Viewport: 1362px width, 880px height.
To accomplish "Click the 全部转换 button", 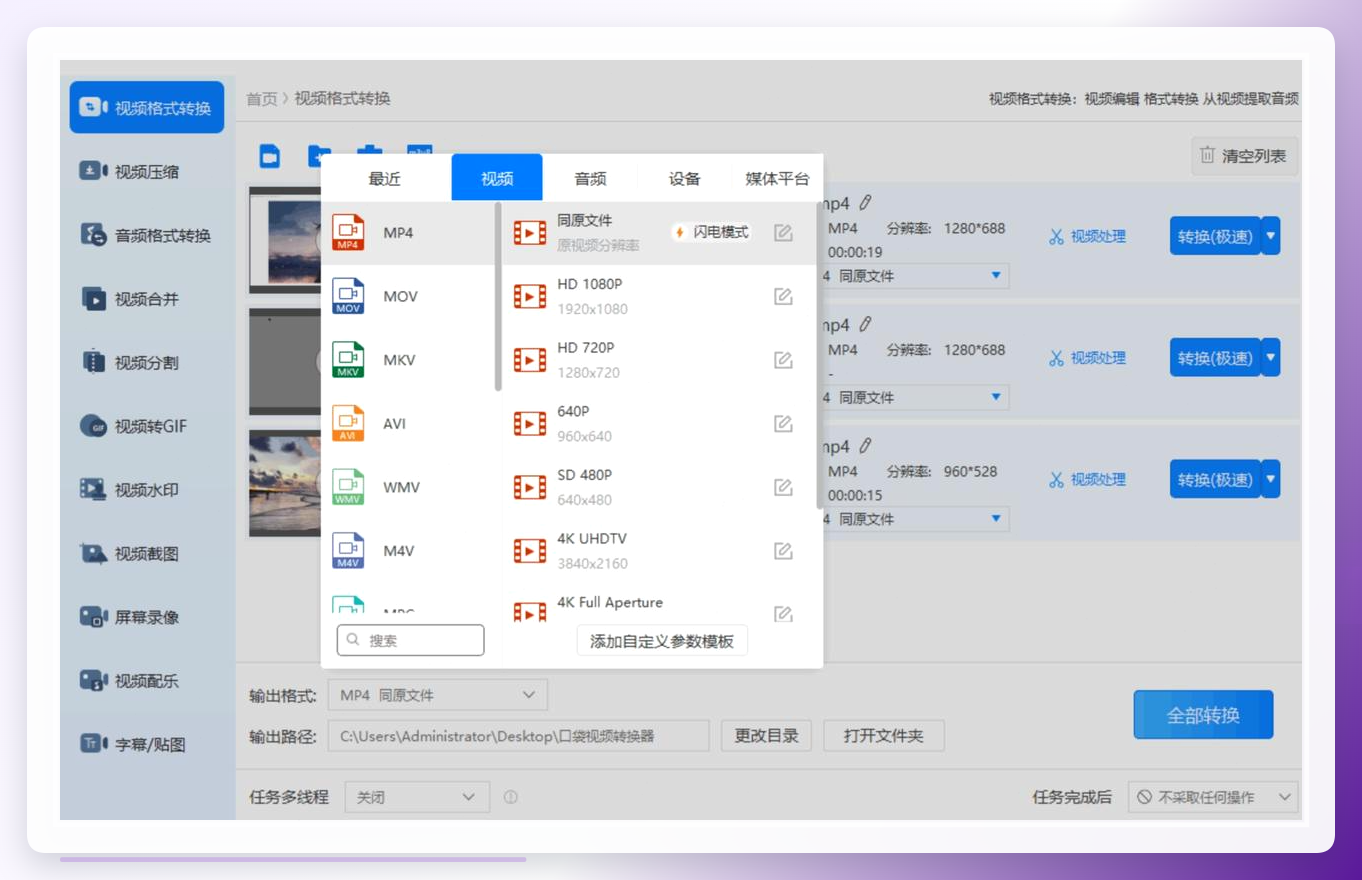I will [1203, 715].
